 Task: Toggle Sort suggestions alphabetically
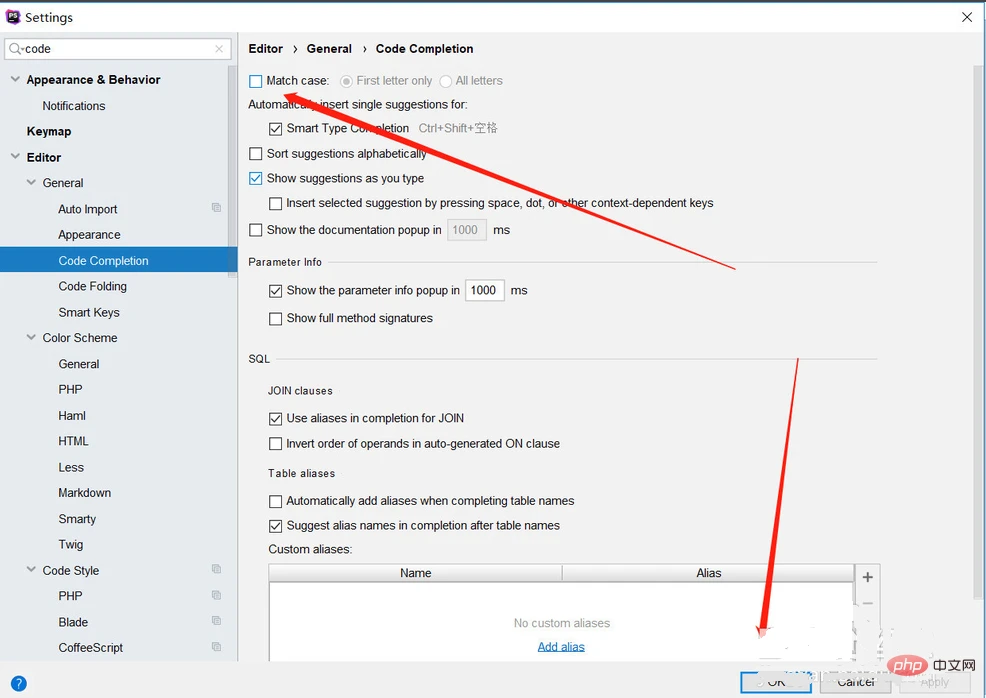256,154
